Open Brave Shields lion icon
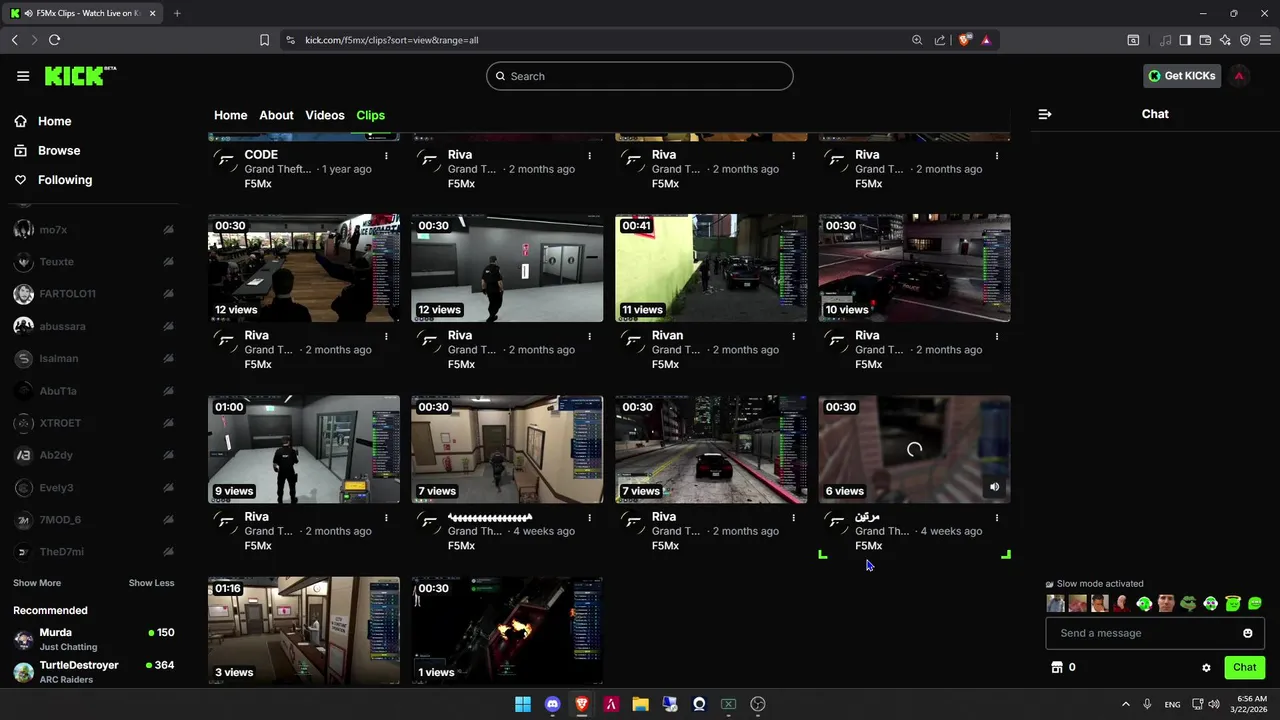 964,40
